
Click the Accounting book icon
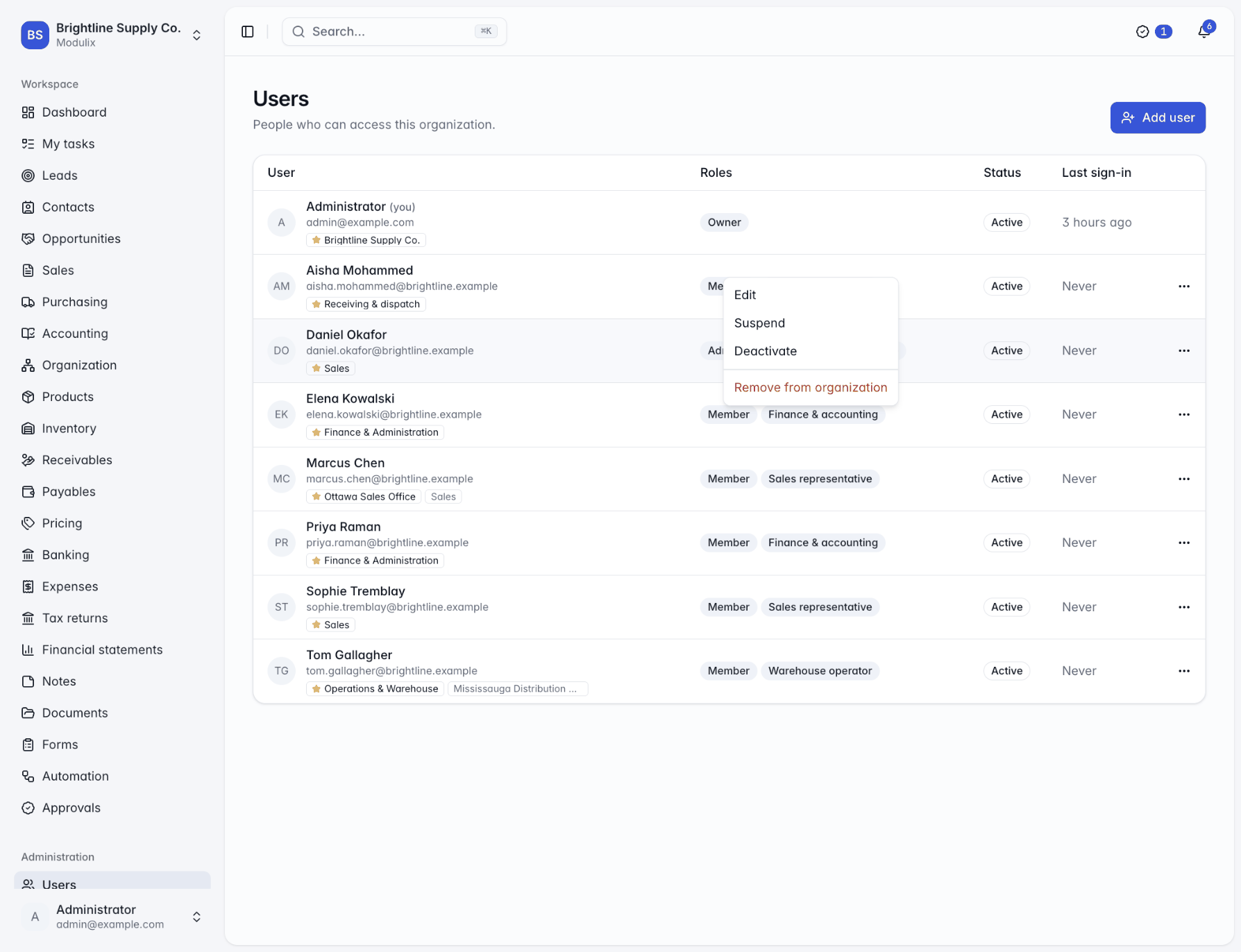[x=28, y=333]
